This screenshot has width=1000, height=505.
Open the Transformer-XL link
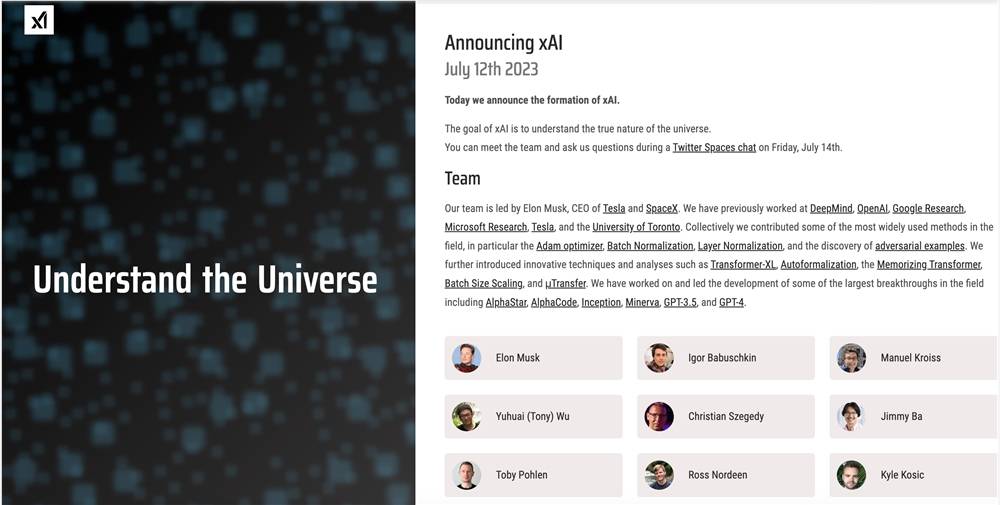point(742,265)
